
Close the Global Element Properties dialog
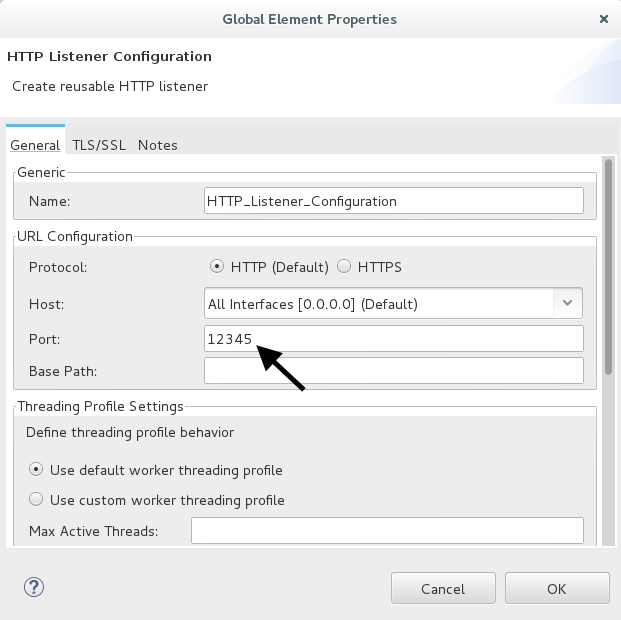[x=604, y=19]
